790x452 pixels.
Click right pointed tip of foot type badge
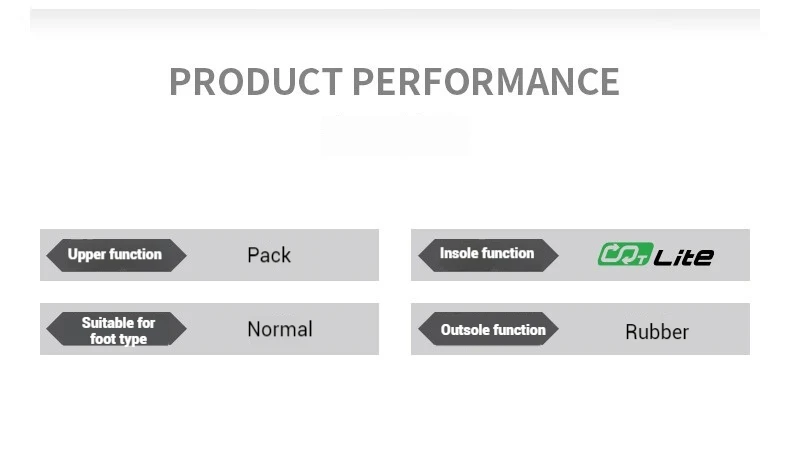[x=182, y=329]
